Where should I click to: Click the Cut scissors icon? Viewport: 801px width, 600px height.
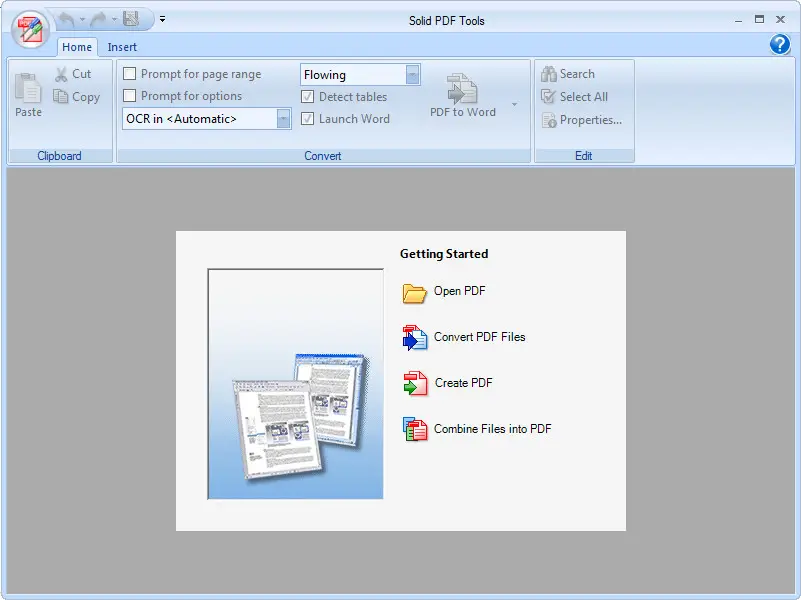tap(61, 75)
